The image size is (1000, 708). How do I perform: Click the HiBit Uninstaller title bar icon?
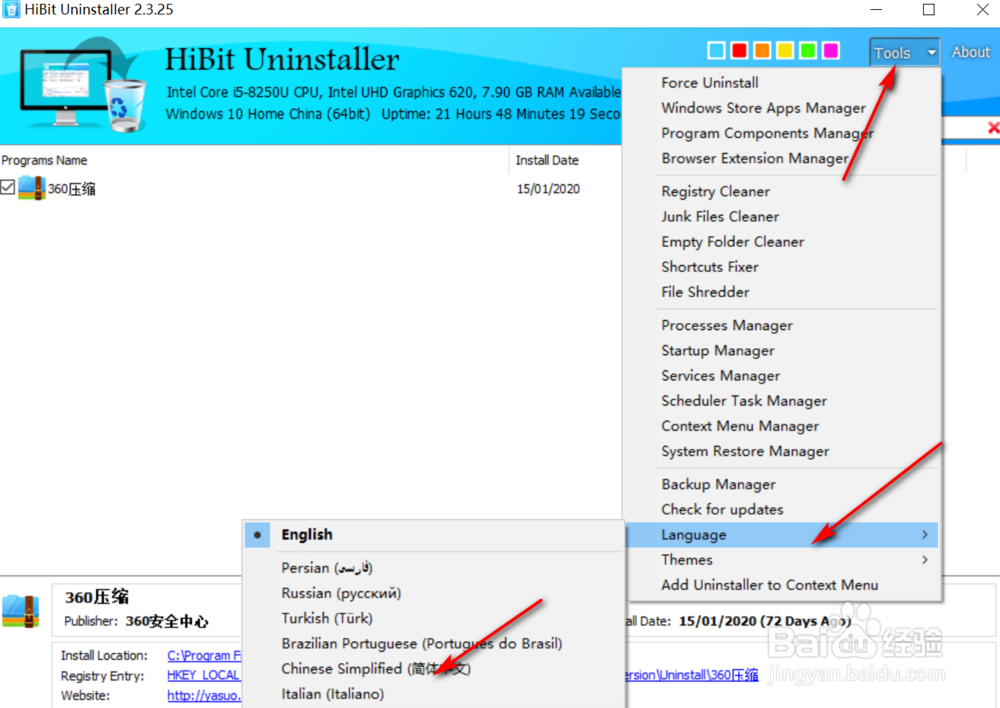click(11, 10)
